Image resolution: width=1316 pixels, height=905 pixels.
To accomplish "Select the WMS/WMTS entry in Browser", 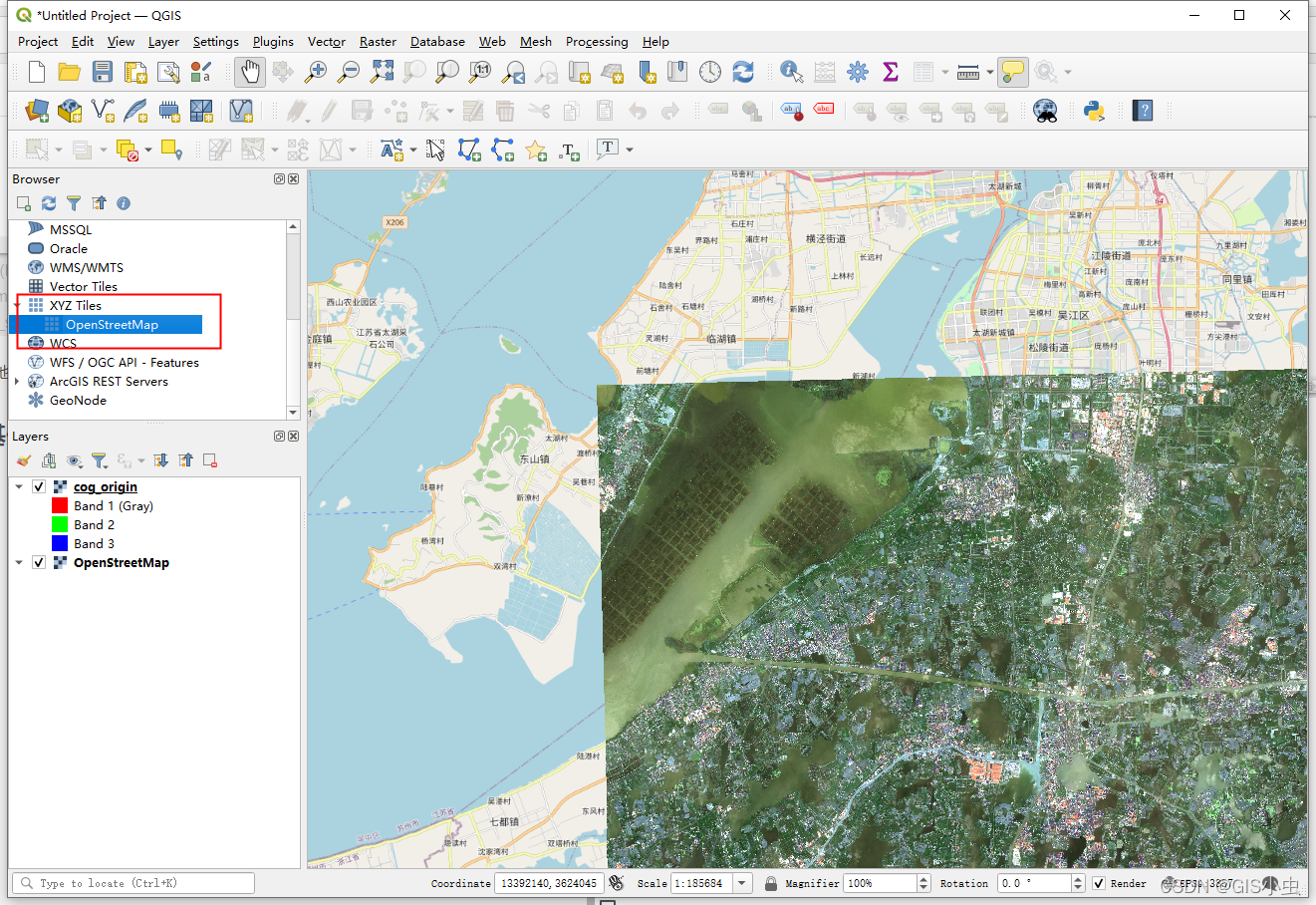I will pyautogui.click(x=87, y=268).
